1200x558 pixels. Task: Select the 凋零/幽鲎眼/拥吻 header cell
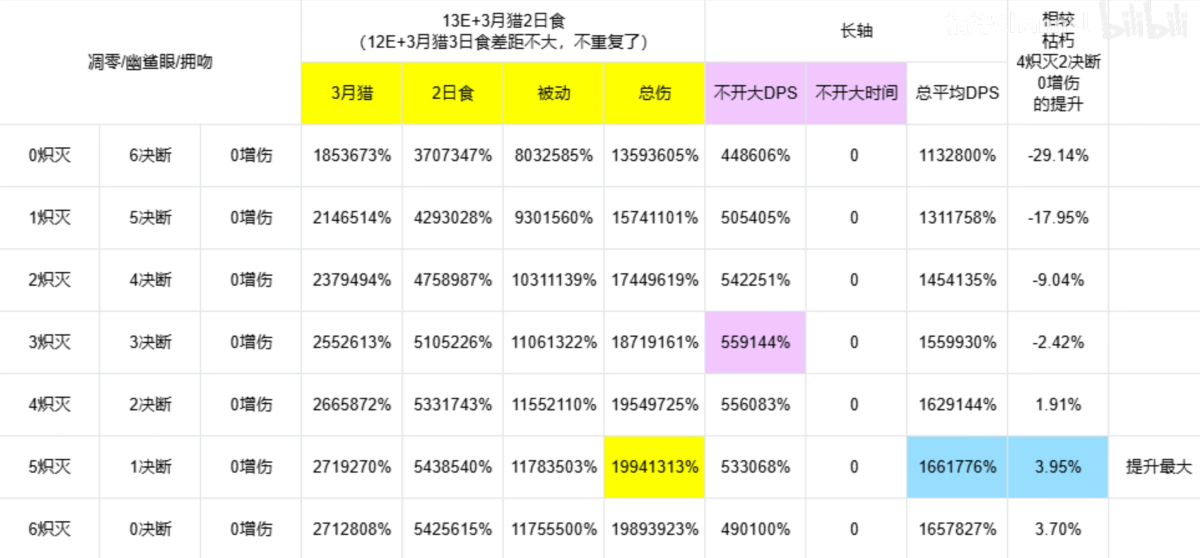(x=150, y=62)
